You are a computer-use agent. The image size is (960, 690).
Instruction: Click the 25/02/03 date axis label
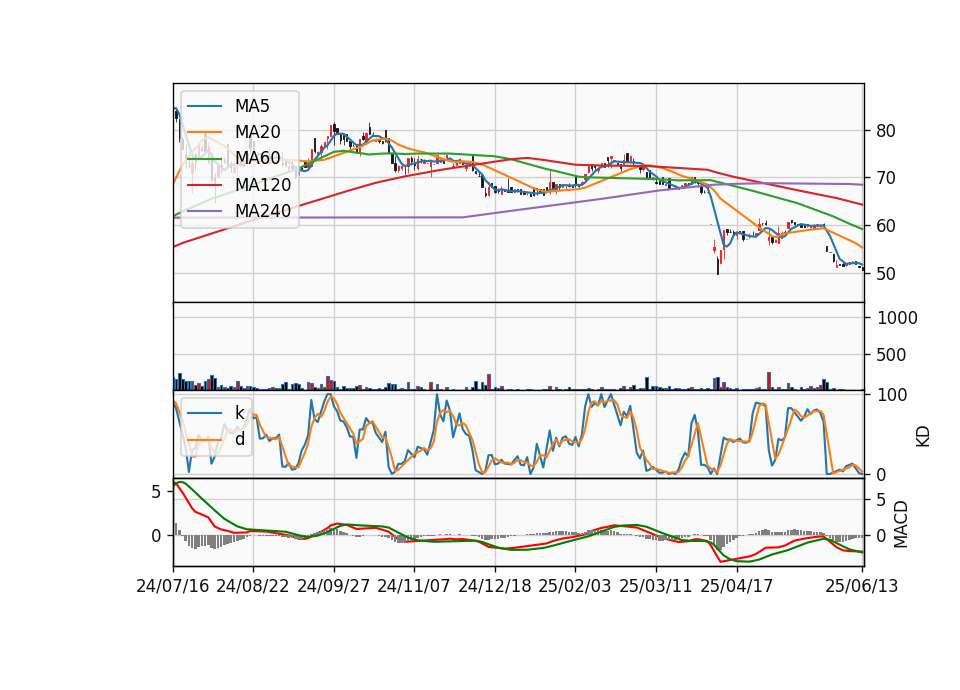(x=575, y=586)
